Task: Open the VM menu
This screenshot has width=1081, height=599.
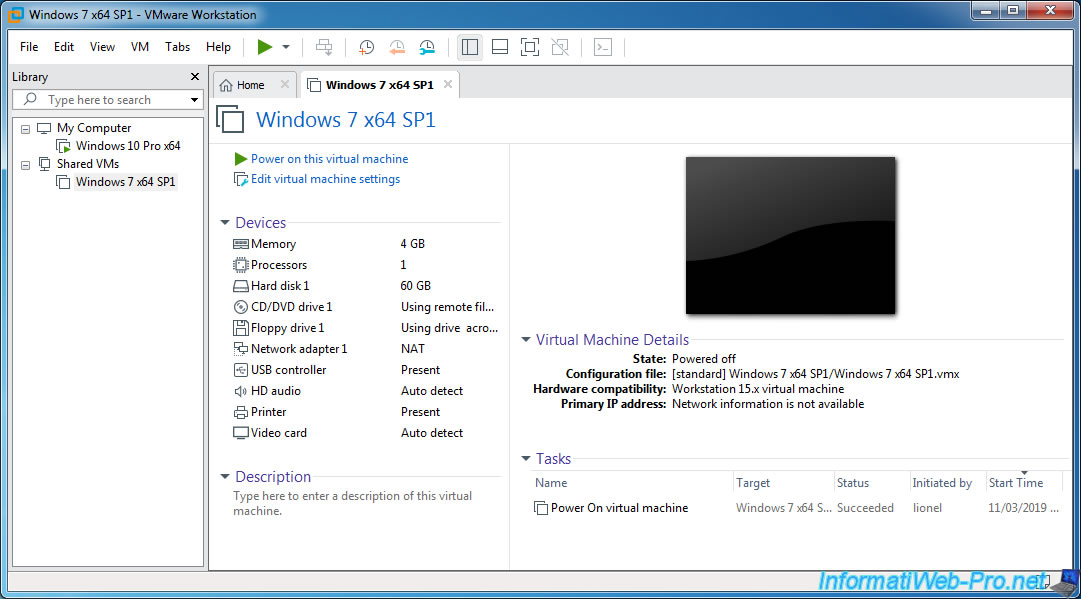Action: click(140, 47)
